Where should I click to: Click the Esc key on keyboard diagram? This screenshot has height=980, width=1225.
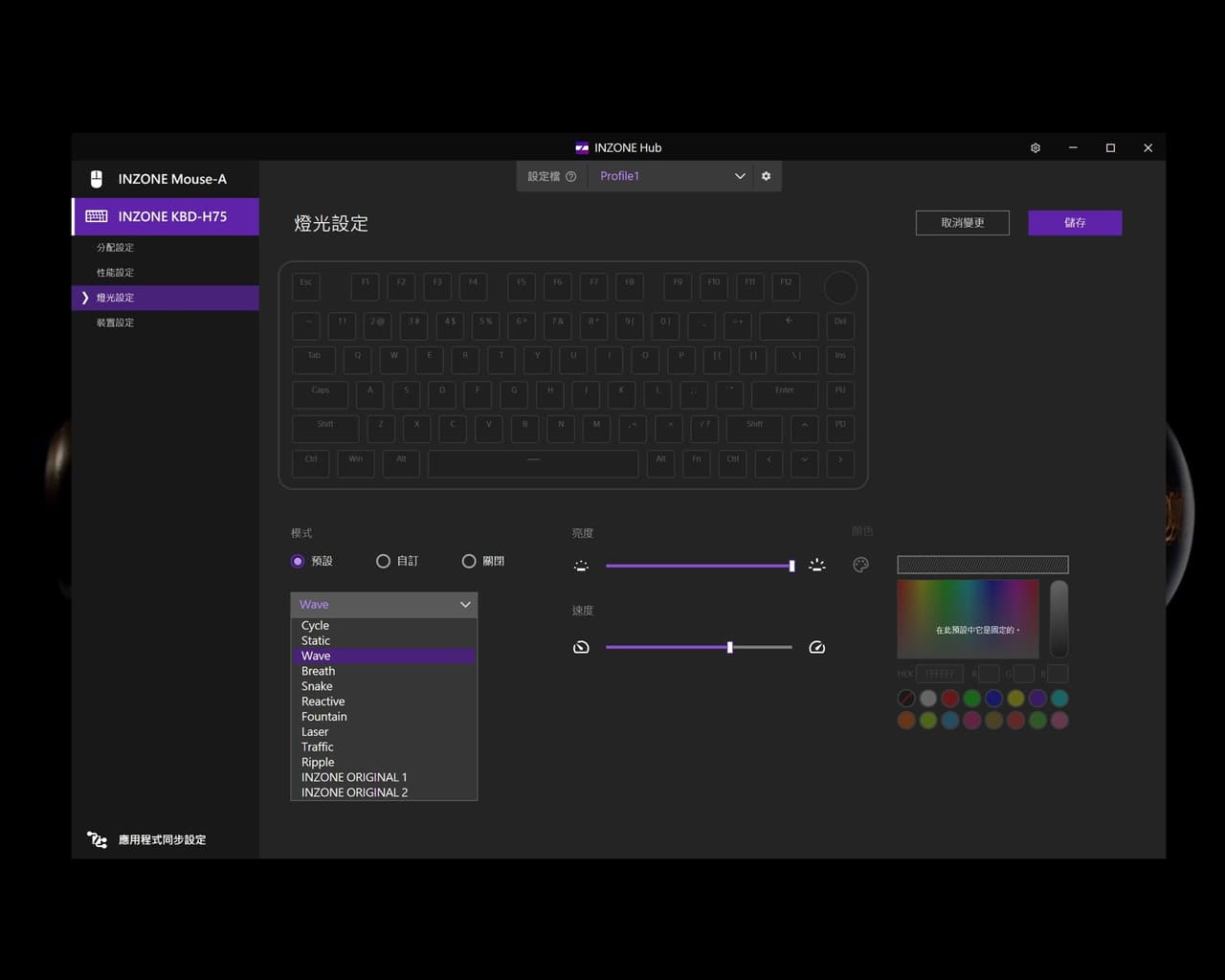pos(306,286)
